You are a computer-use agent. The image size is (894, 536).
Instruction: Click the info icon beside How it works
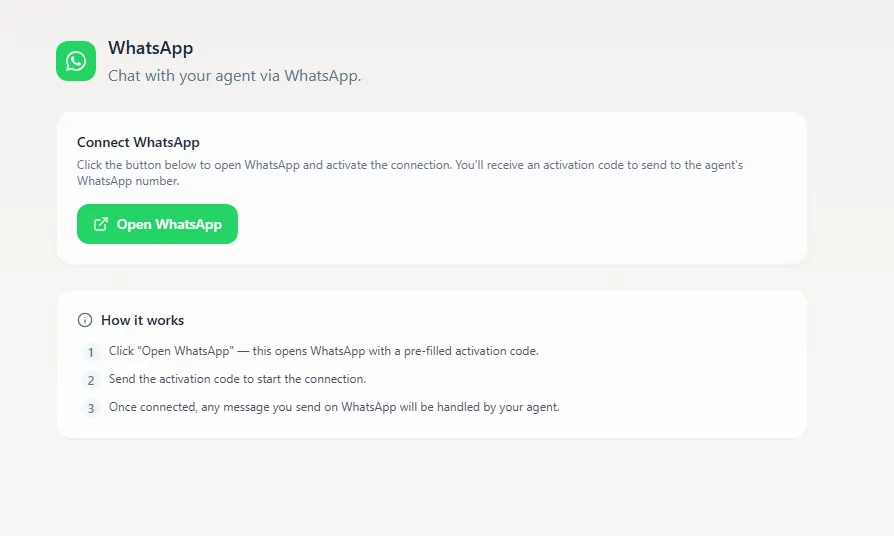click(x=85, y=320)
